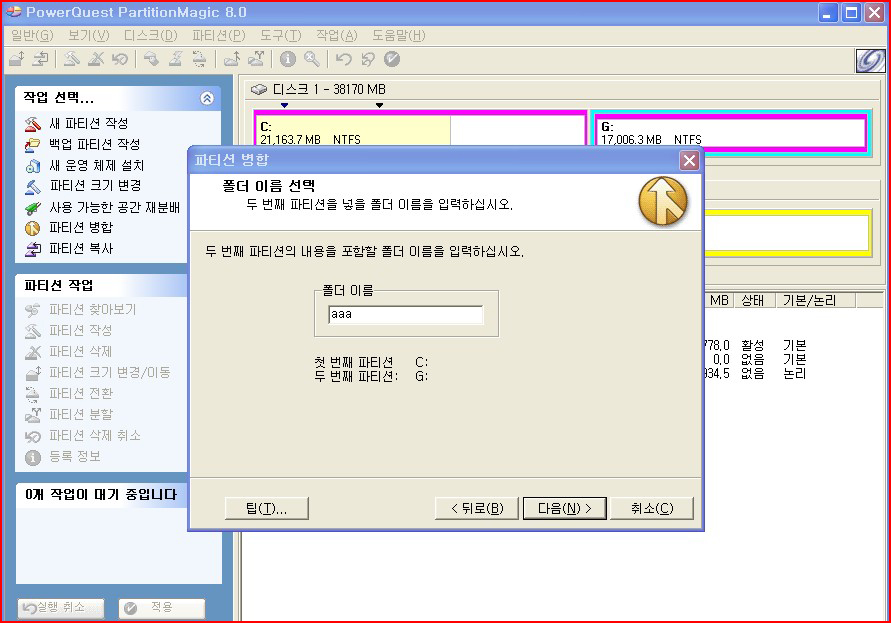The height and width of the screenshot is (623, 891).
Task: Click the resize/move partition toolbar icon
Action: (16, 59)
